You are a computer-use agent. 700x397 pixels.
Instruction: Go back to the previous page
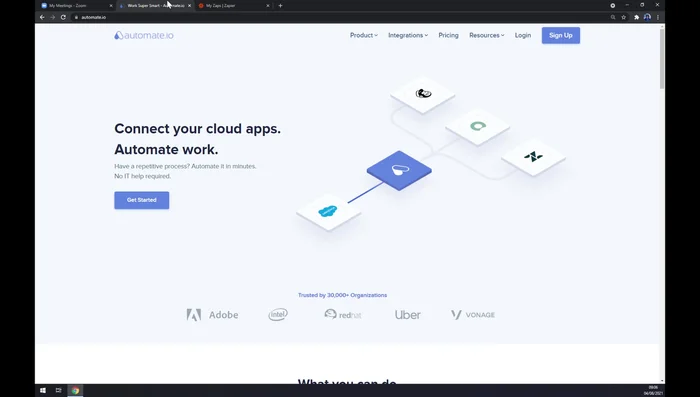(x=42, y=17)
